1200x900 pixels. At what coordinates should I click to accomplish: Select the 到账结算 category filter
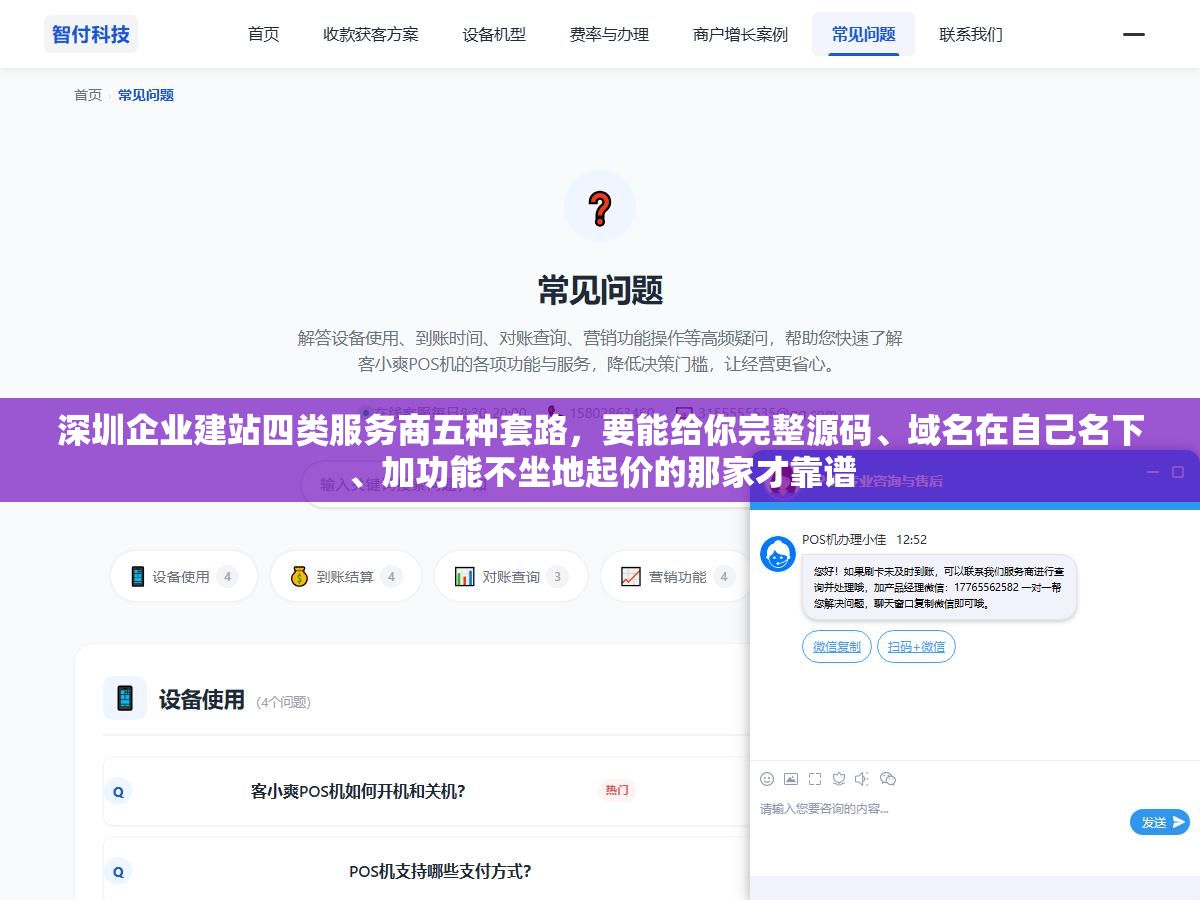tap(346, 576)
